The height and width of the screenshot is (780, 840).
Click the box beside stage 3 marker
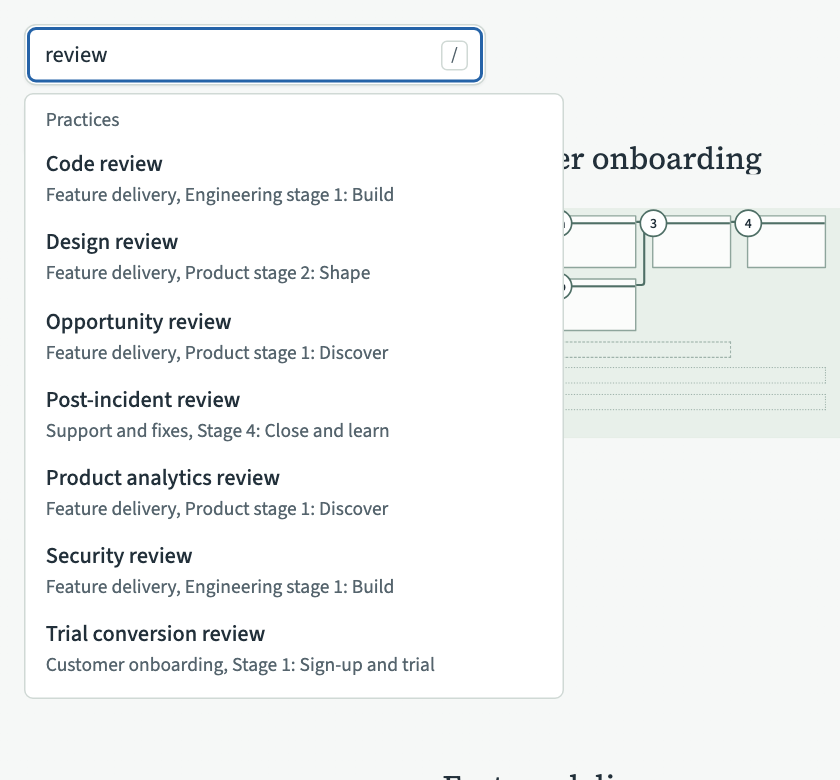pos(692,242)
